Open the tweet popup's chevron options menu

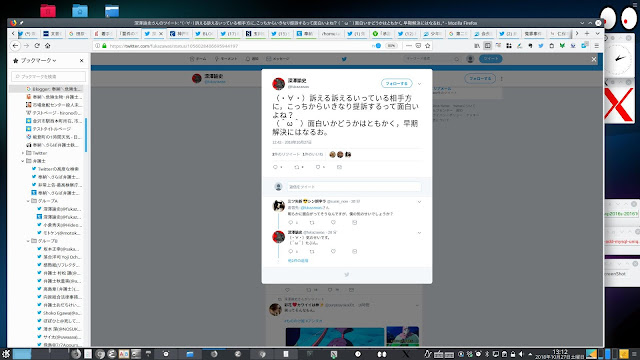(419, 84)
